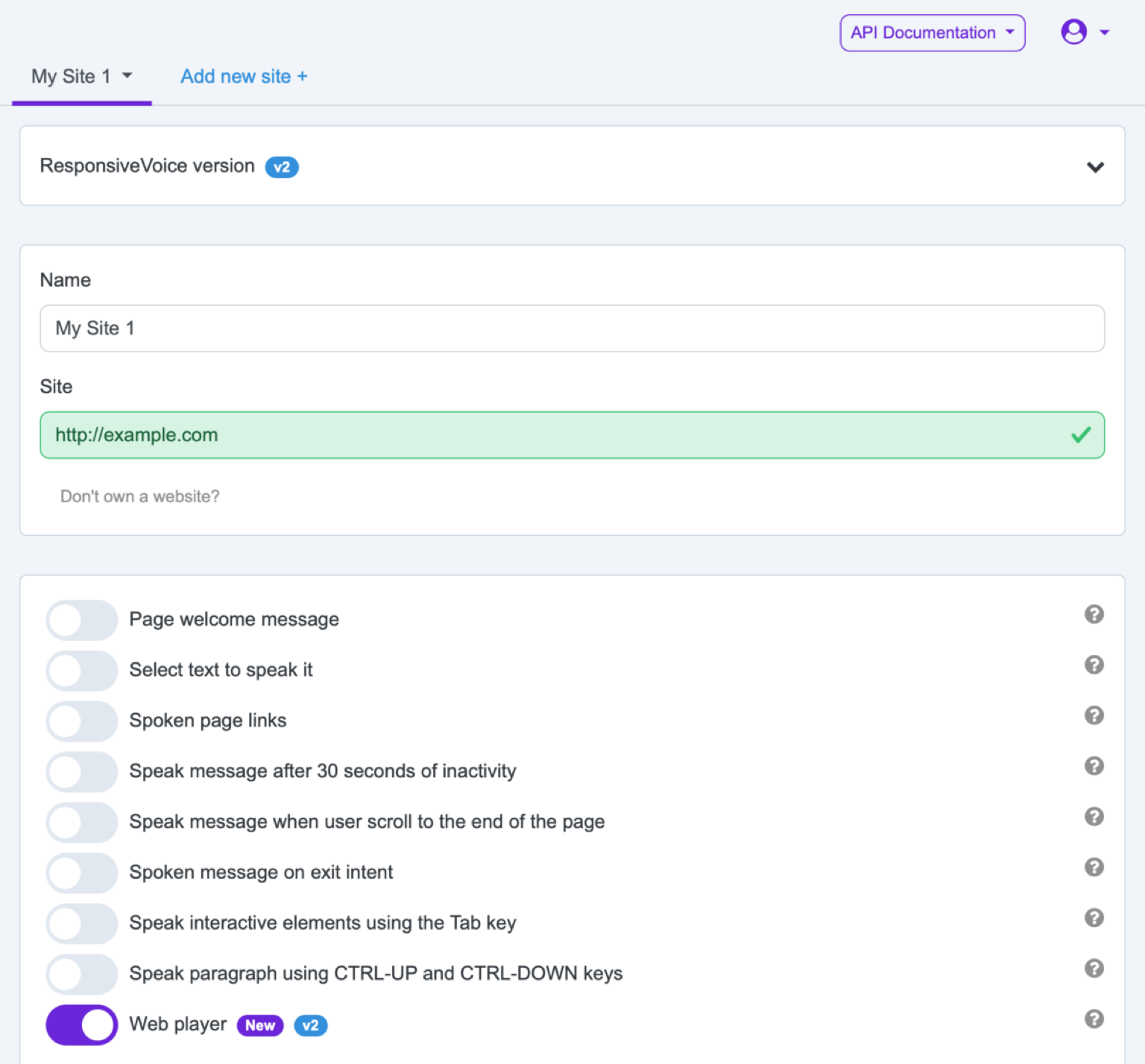
Task: Click the Name input field
Action: pos(572,329)
